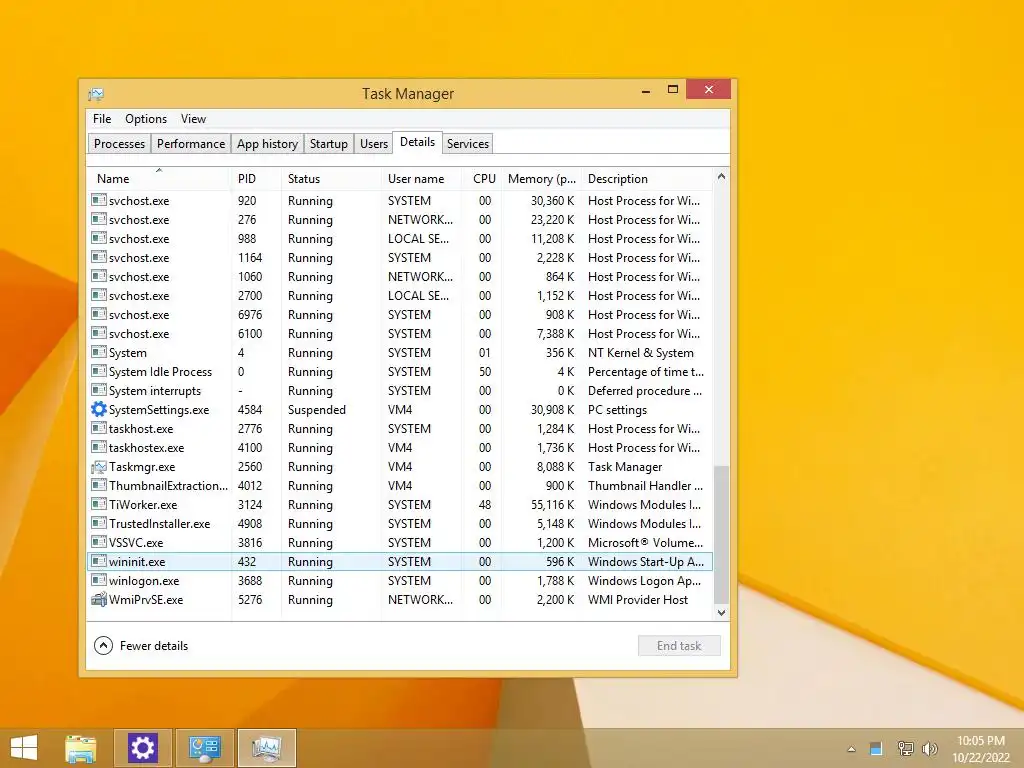
Task: Click CPU value 50 for Idle Process
Action: point(485,372)
